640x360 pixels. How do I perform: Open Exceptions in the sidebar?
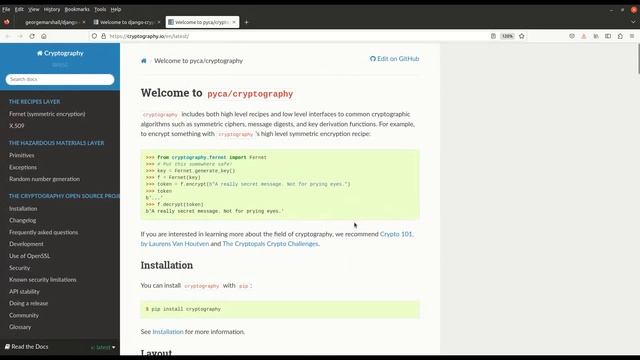tap(23, 167)
